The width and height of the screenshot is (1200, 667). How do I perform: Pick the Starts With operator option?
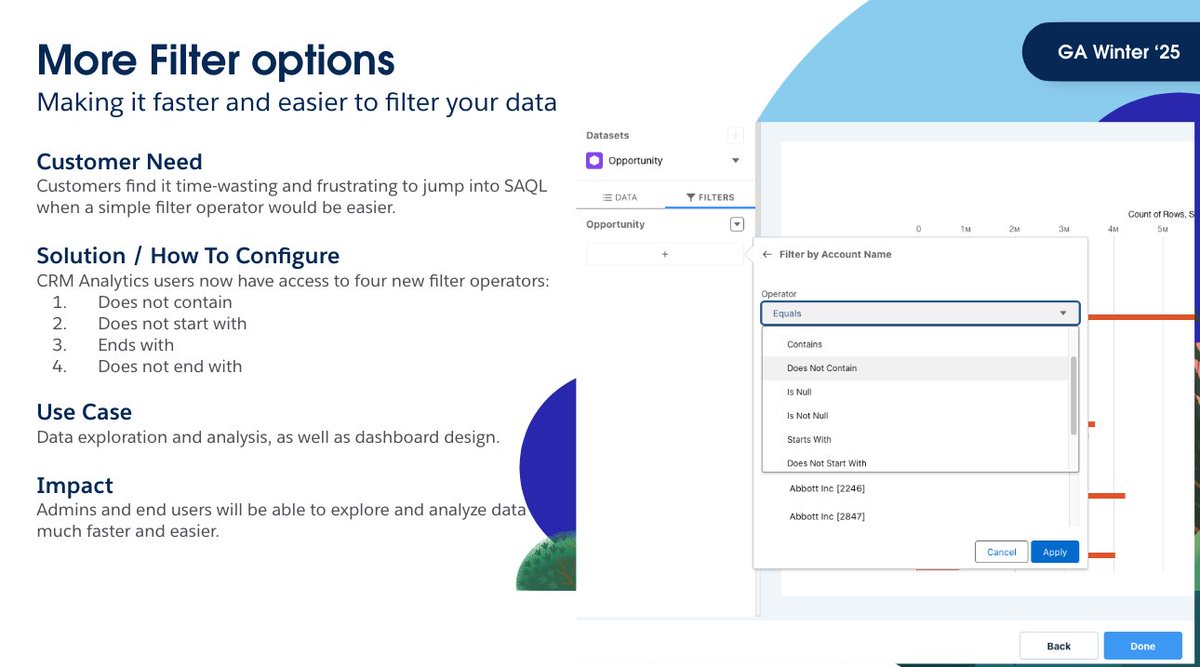pyautogui.click(x=915, y=440)
